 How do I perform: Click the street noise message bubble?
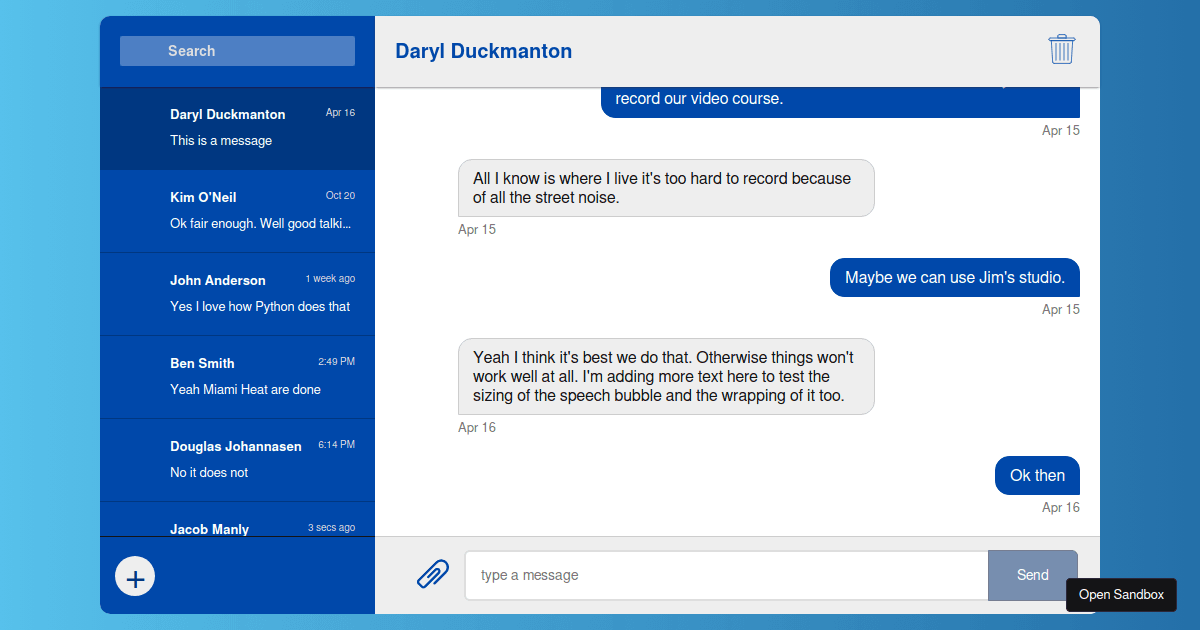(x=666, y=188)
